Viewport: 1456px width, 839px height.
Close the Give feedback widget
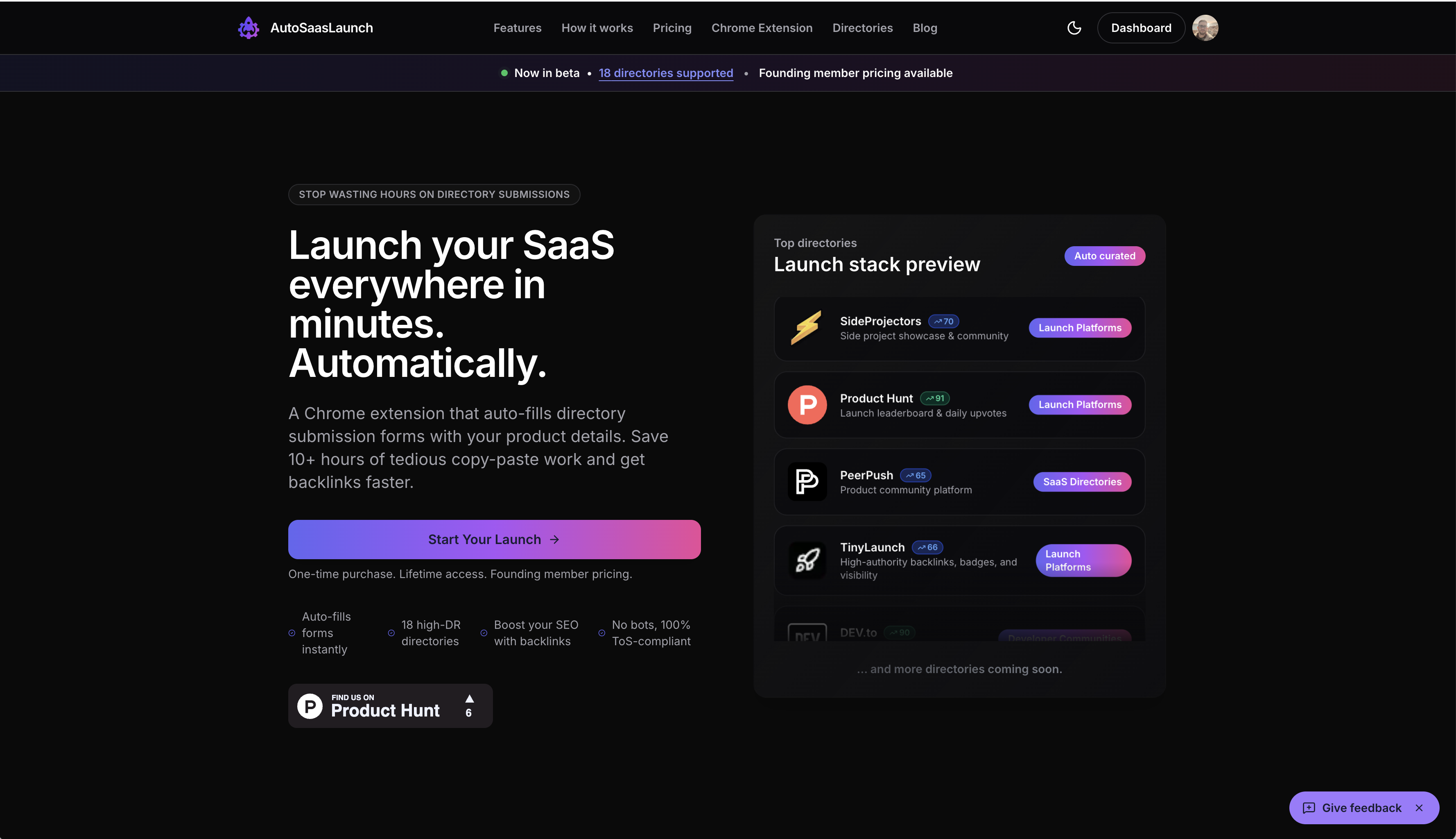pyautogui.click(x=1419, y=808)
